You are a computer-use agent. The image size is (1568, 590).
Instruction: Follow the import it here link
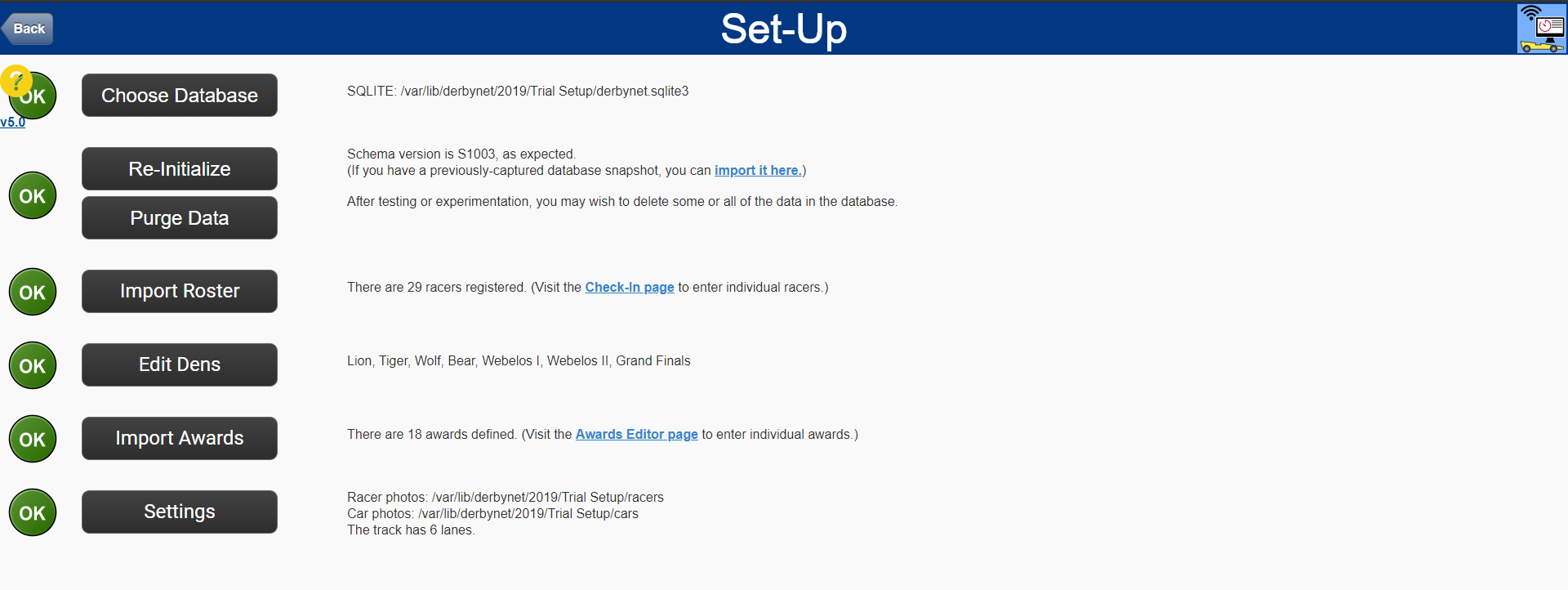coord(756,170)
